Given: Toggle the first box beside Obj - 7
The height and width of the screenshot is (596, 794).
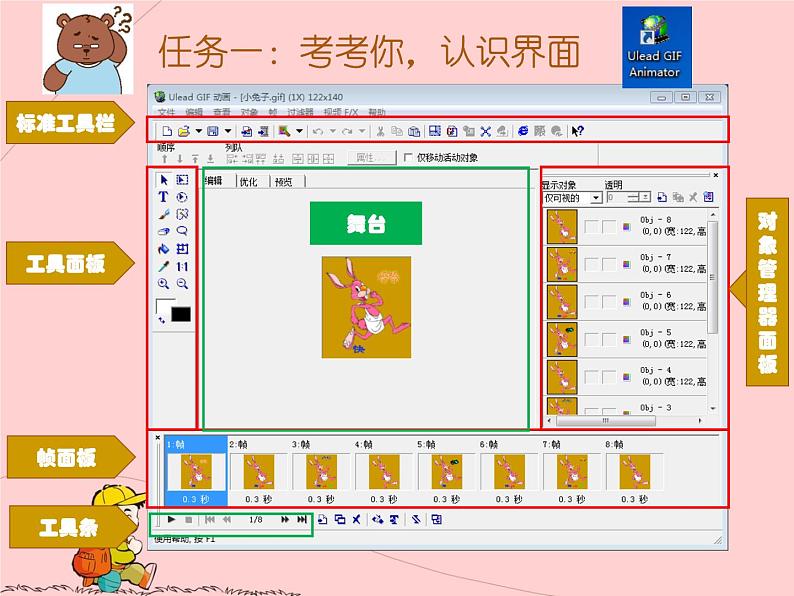Looking at the screenshot, I should pos(591,264).
